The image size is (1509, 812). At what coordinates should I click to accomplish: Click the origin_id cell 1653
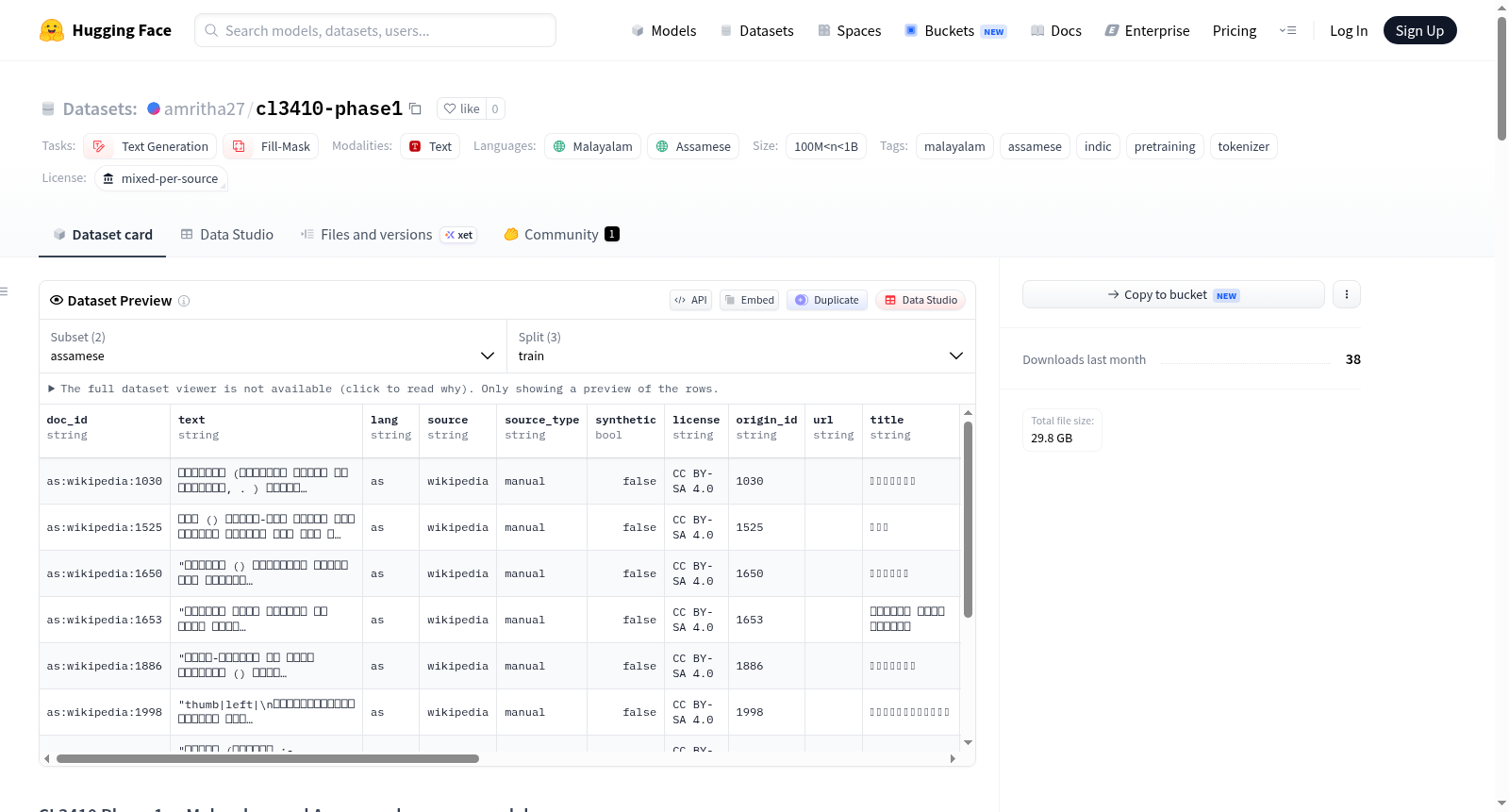[767, 620]
